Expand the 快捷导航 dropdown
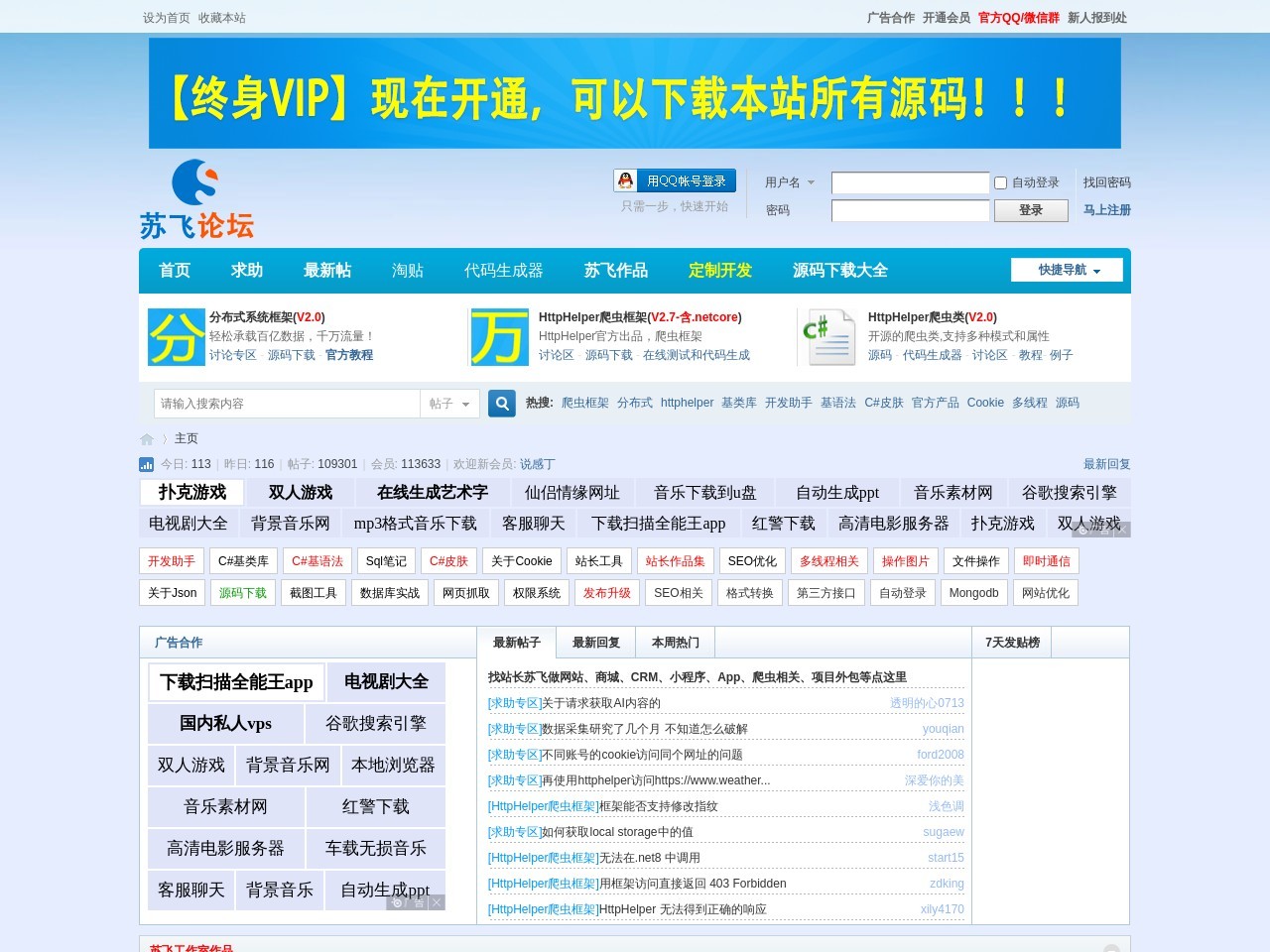 [x=1067, y=270]
